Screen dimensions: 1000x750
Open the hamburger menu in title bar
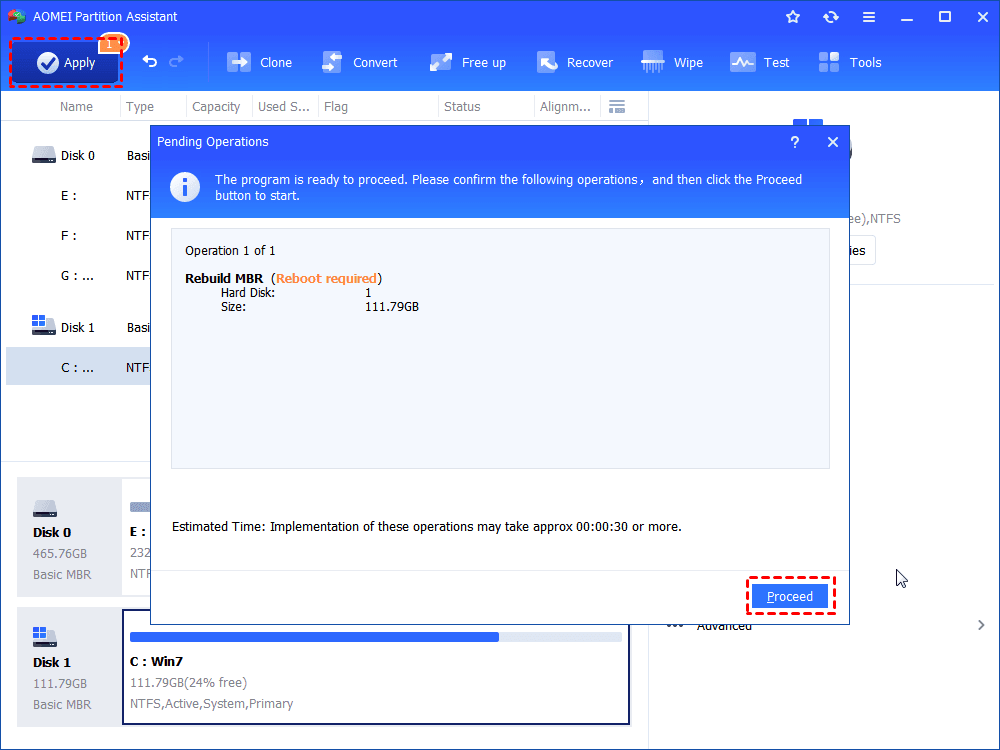869,17
